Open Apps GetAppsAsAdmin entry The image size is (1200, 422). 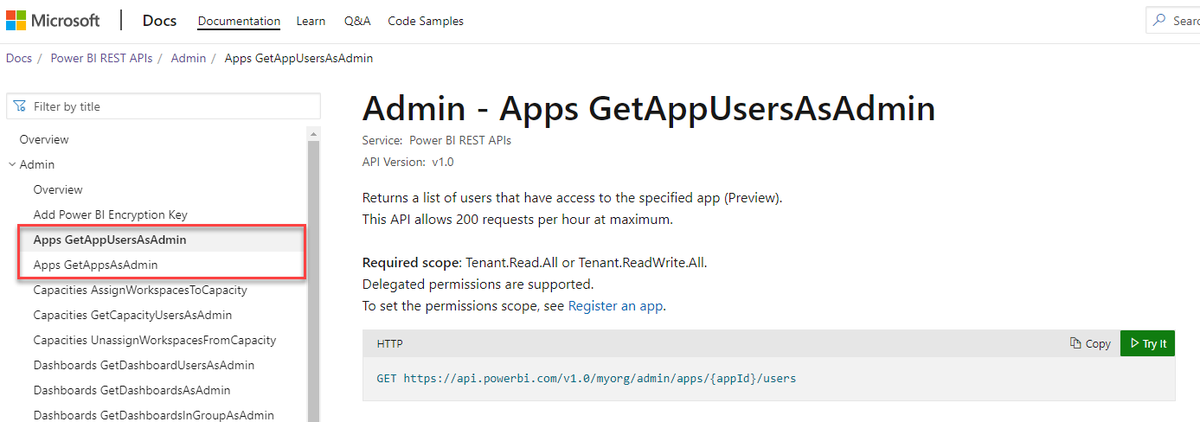[x=95, y=265]
